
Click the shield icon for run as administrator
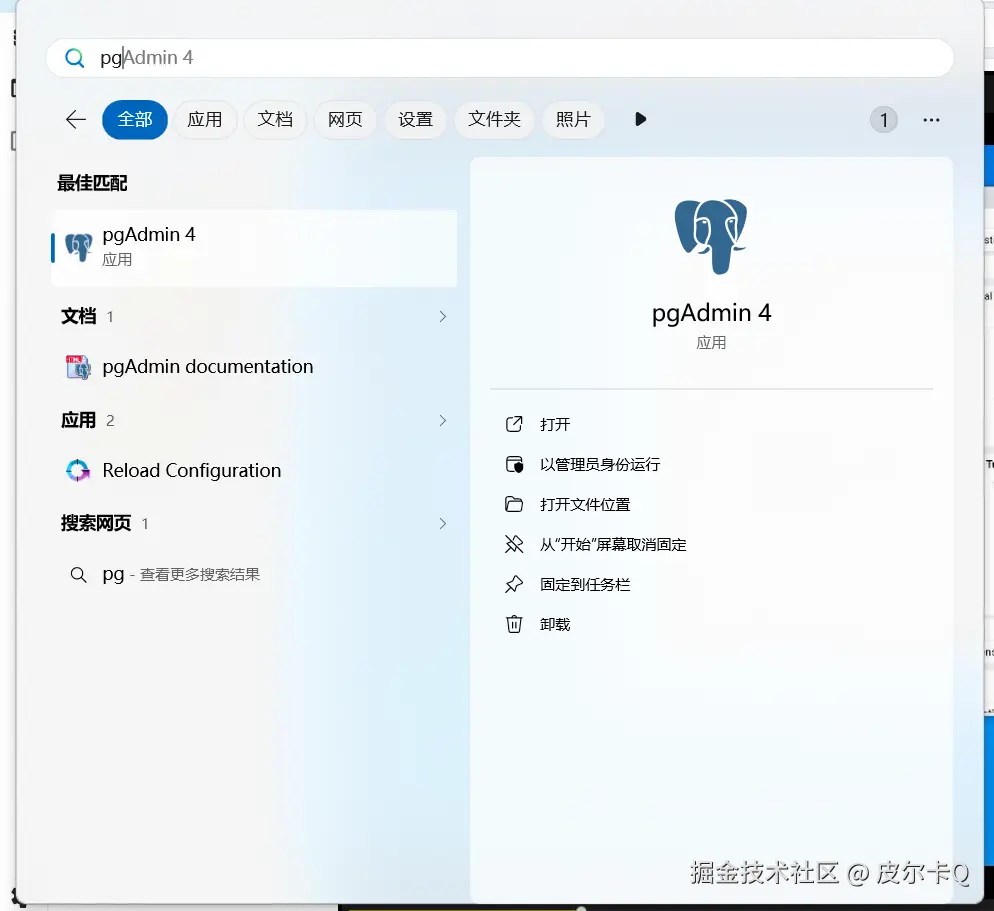pyautogui.click(x=514, y=465)
